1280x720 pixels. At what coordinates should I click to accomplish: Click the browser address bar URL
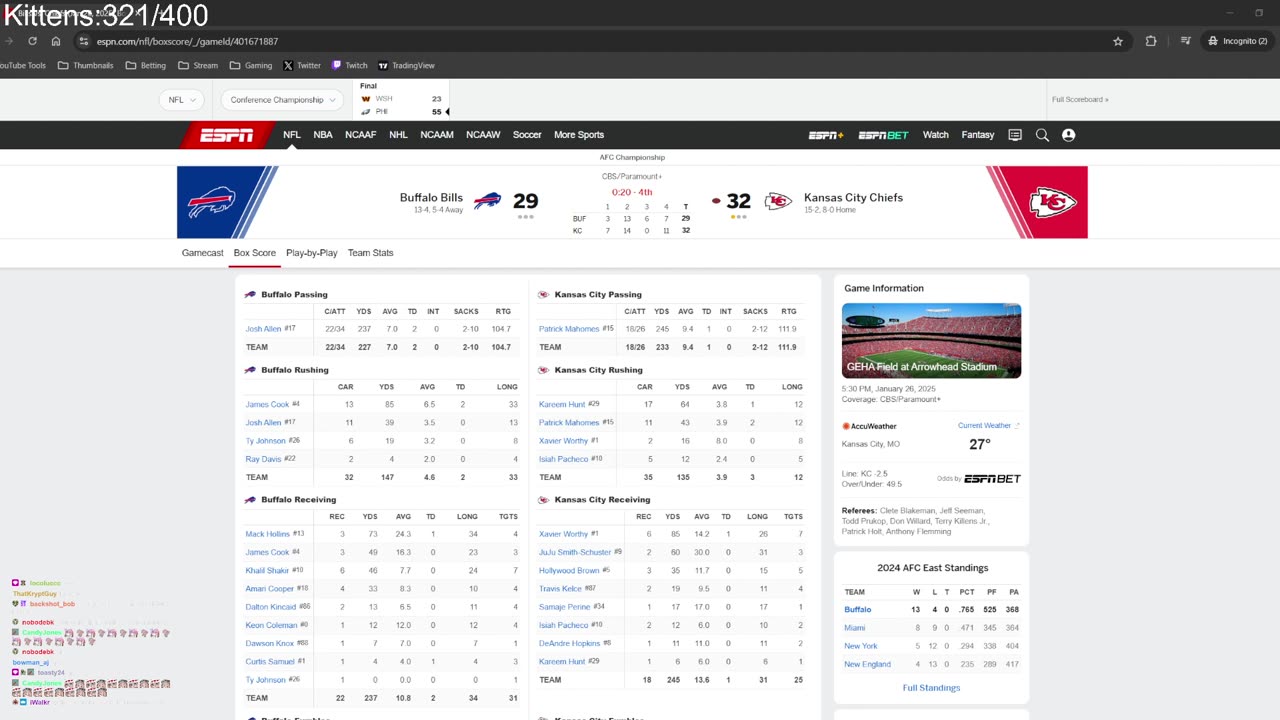(187, 41)
